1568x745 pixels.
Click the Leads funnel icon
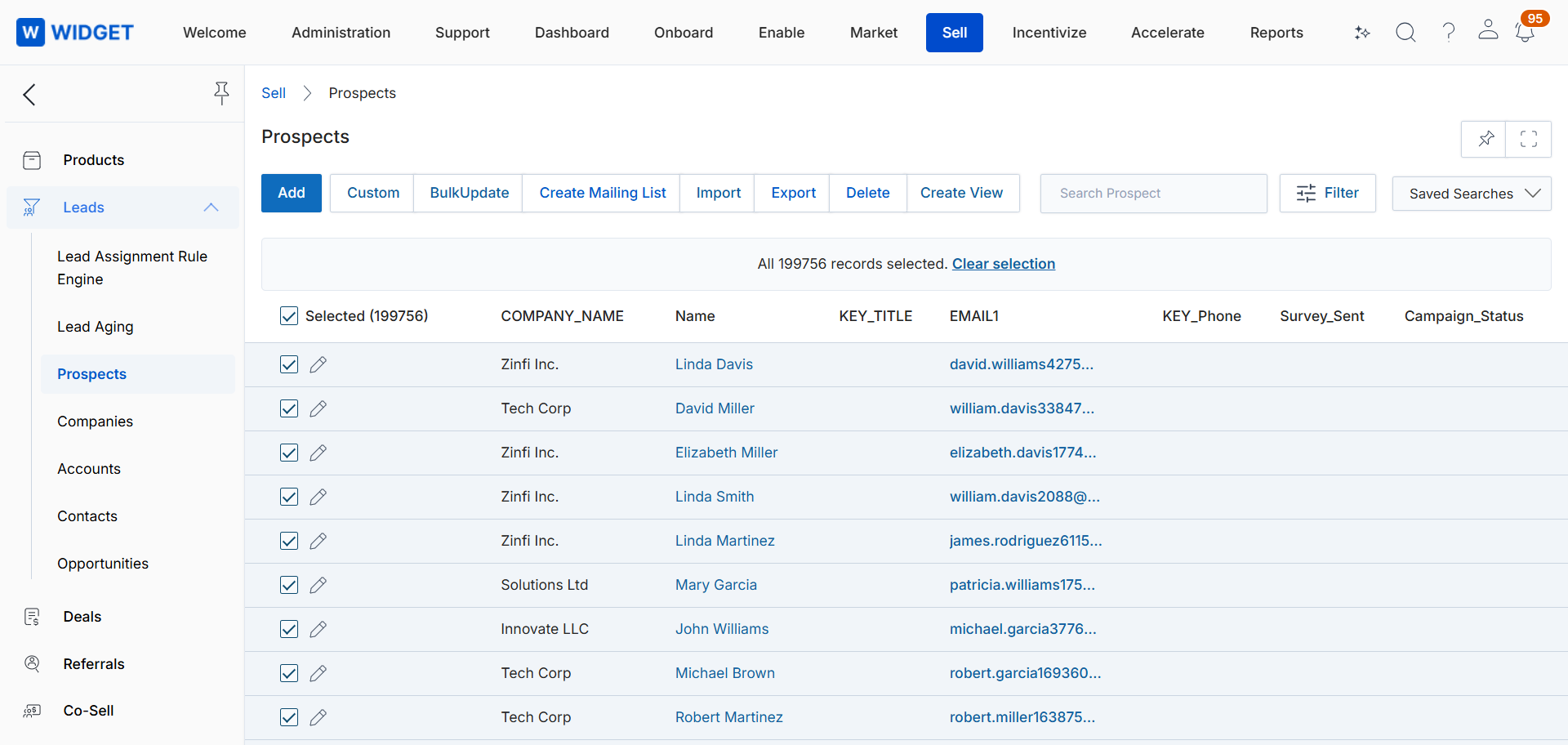31,207
